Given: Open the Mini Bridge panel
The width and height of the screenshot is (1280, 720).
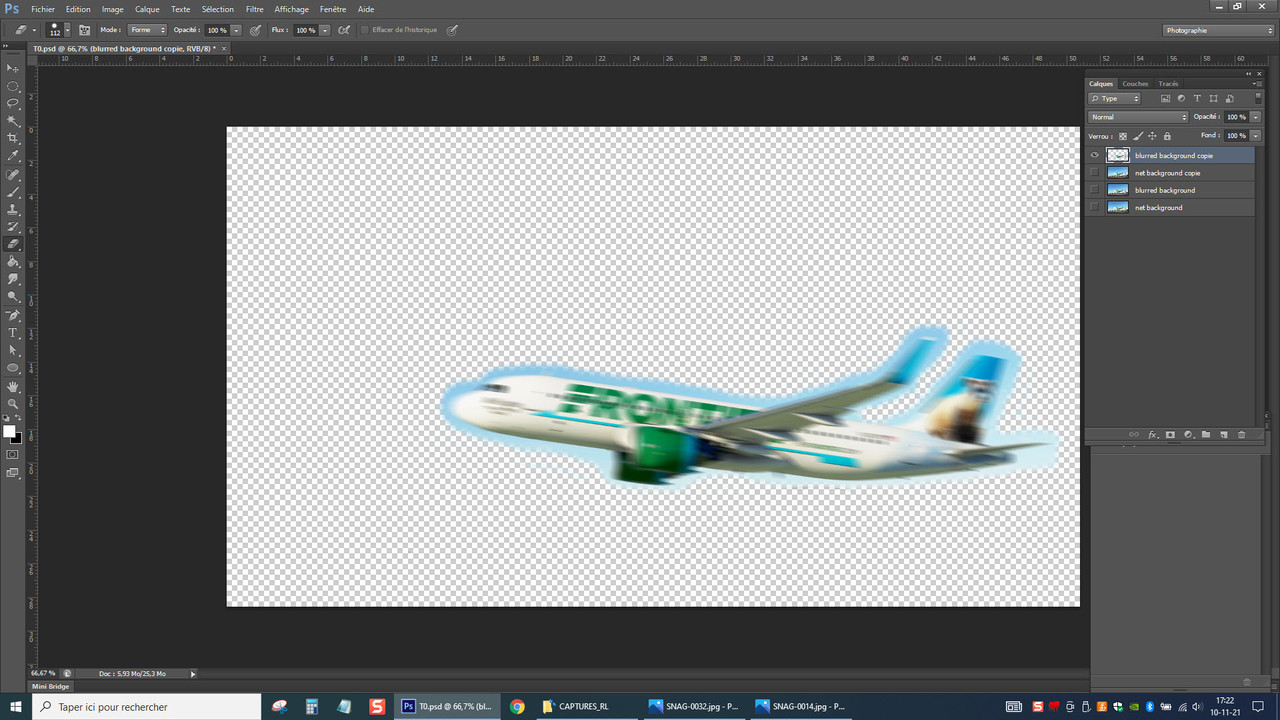Looking at the screenshot, I should 51,686.
